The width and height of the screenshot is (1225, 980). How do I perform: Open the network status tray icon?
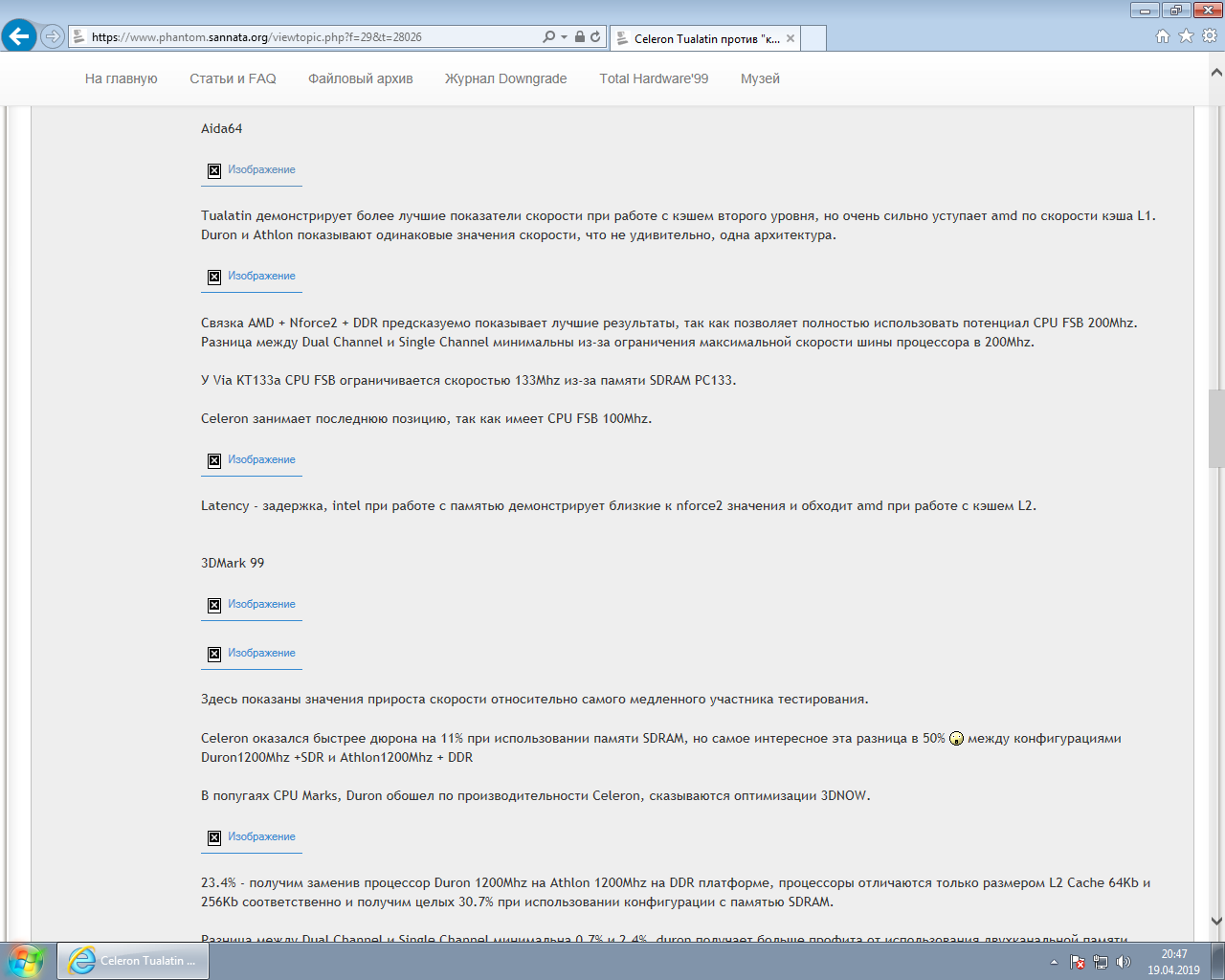(x=1101, y=962)
